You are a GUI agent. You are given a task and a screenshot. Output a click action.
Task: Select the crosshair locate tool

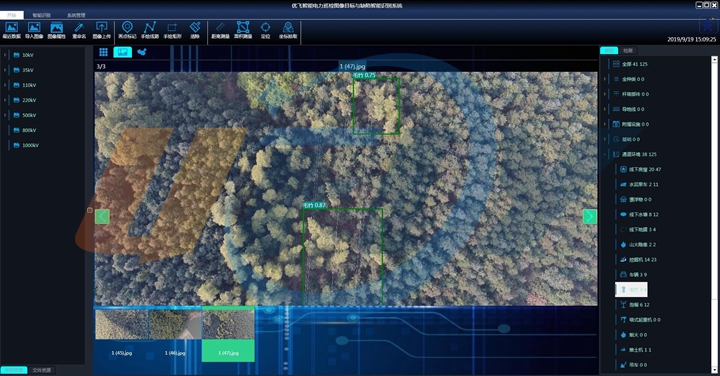[x=265, y=30]
